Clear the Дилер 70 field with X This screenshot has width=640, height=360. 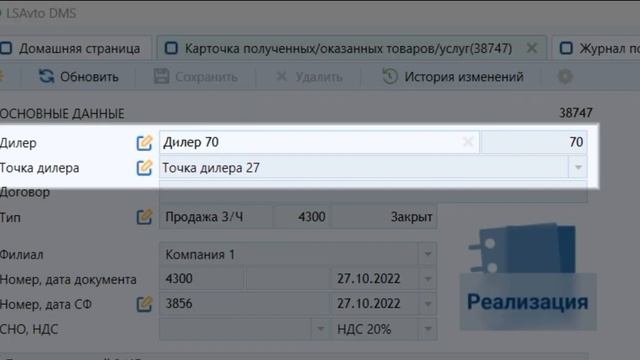468,142
